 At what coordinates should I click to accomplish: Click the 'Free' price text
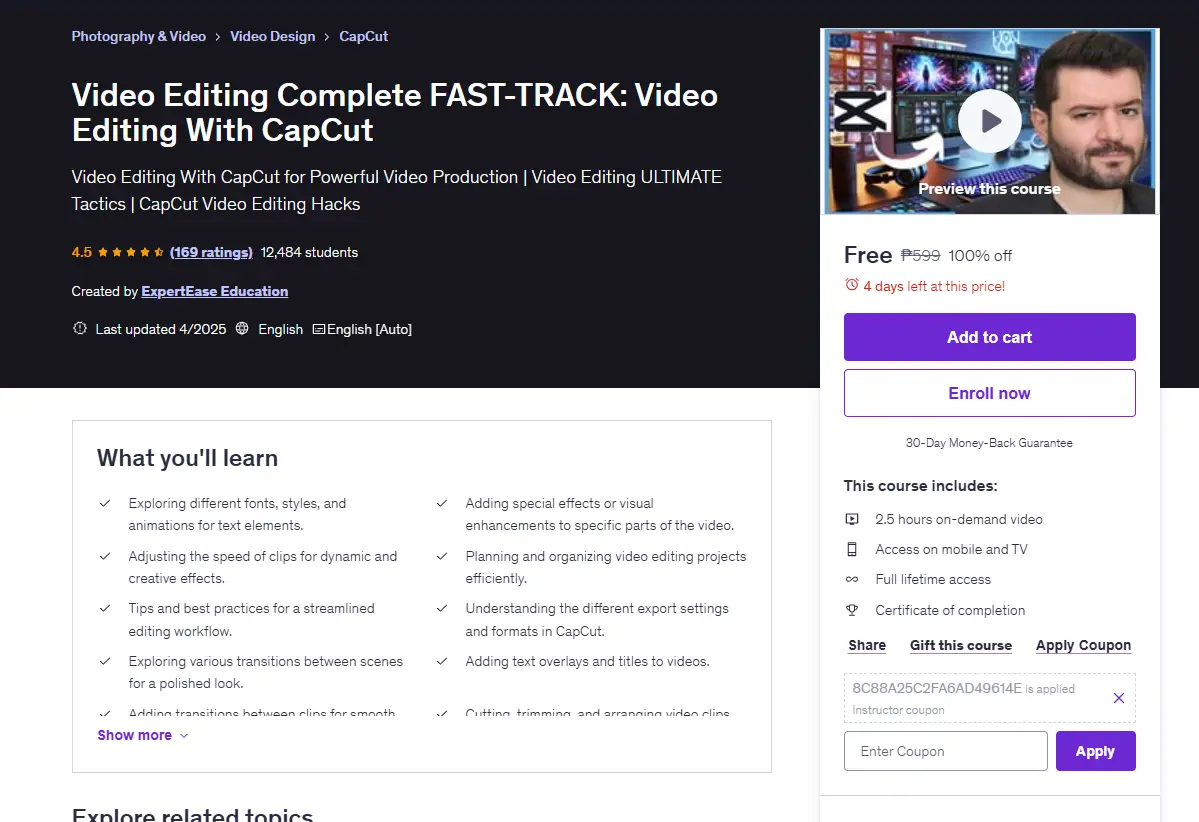point(868,255)
